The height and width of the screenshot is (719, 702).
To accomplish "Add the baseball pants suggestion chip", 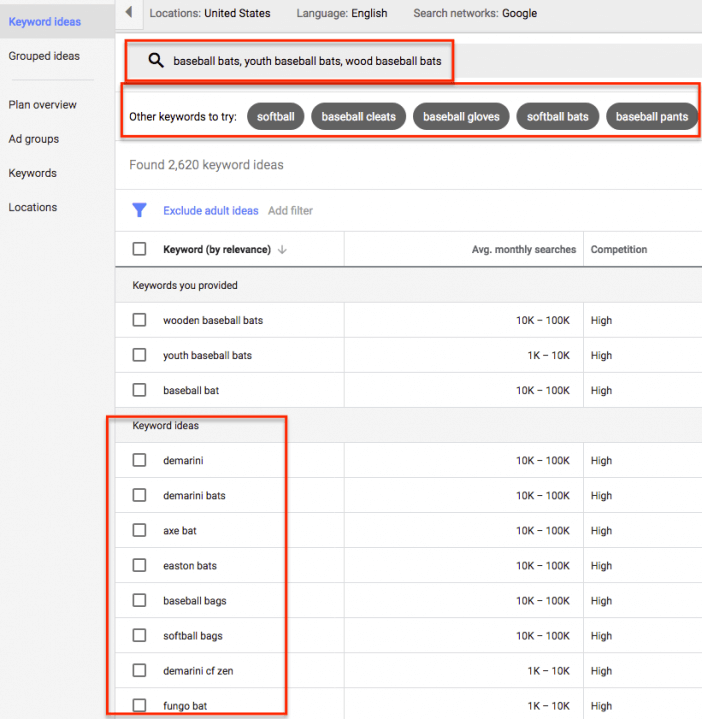I will pyautogui.click(x=652, y=116).
